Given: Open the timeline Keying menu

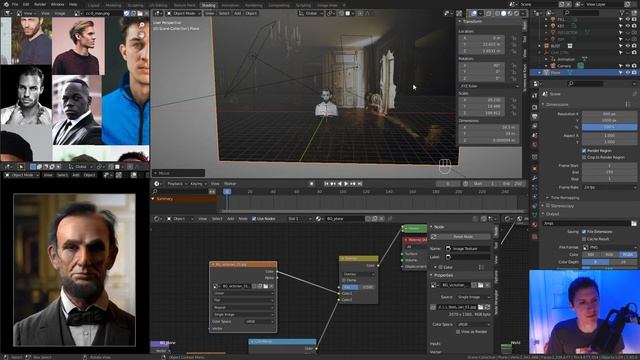Looking at the screenshot, I should 197,184.
